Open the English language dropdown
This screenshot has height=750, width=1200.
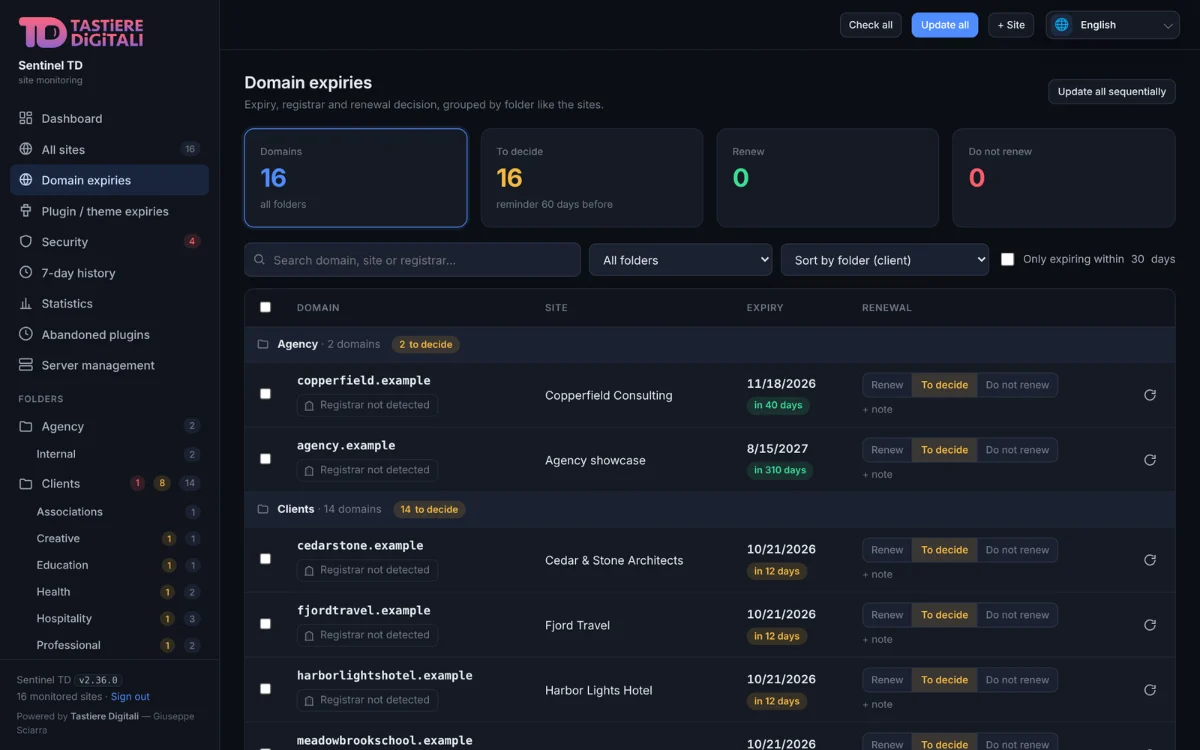pyautogui.click(x=1113, y=25)
